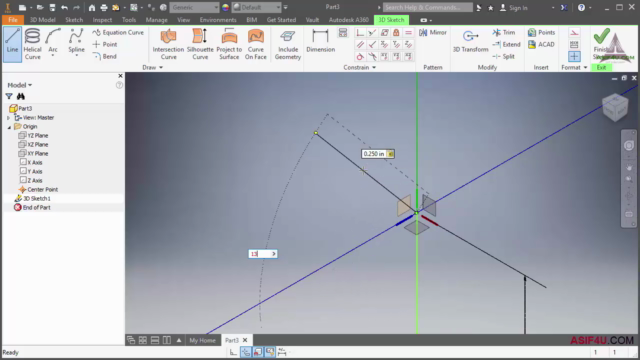Close the Part3 document tab

pyautogui.click(x=245, y=340)
